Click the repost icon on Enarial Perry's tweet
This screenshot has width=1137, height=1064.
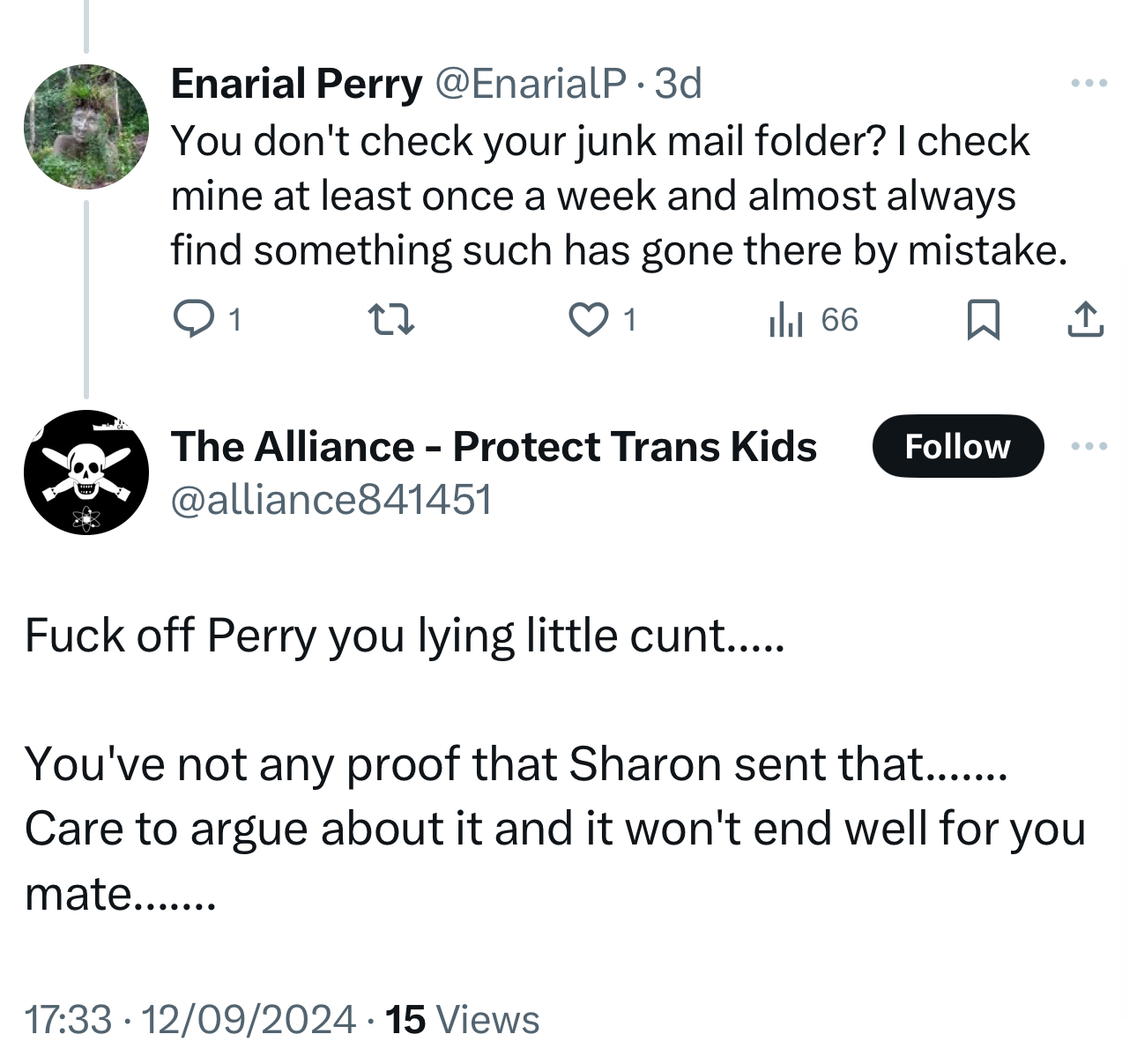pyautogui.click(x=390, y=319)
